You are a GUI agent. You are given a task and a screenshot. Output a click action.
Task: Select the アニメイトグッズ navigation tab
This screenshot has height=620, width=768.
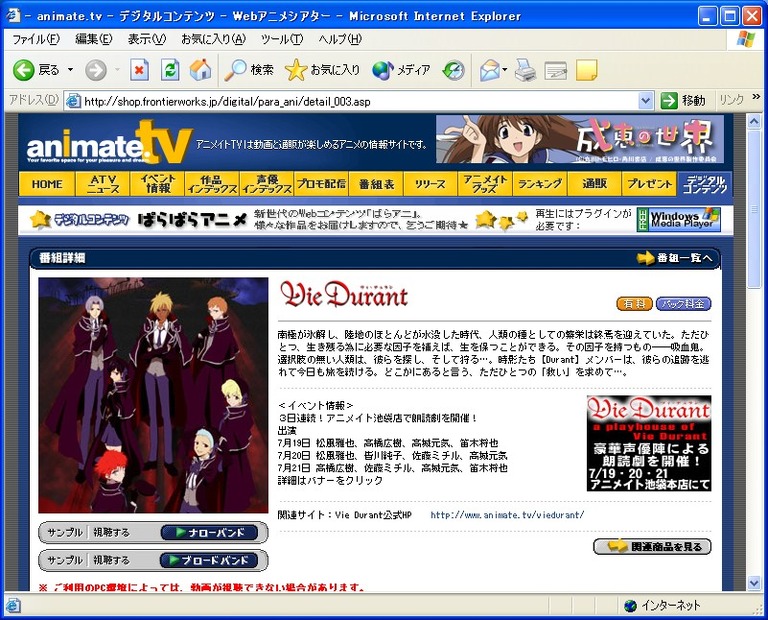[485, 184]
